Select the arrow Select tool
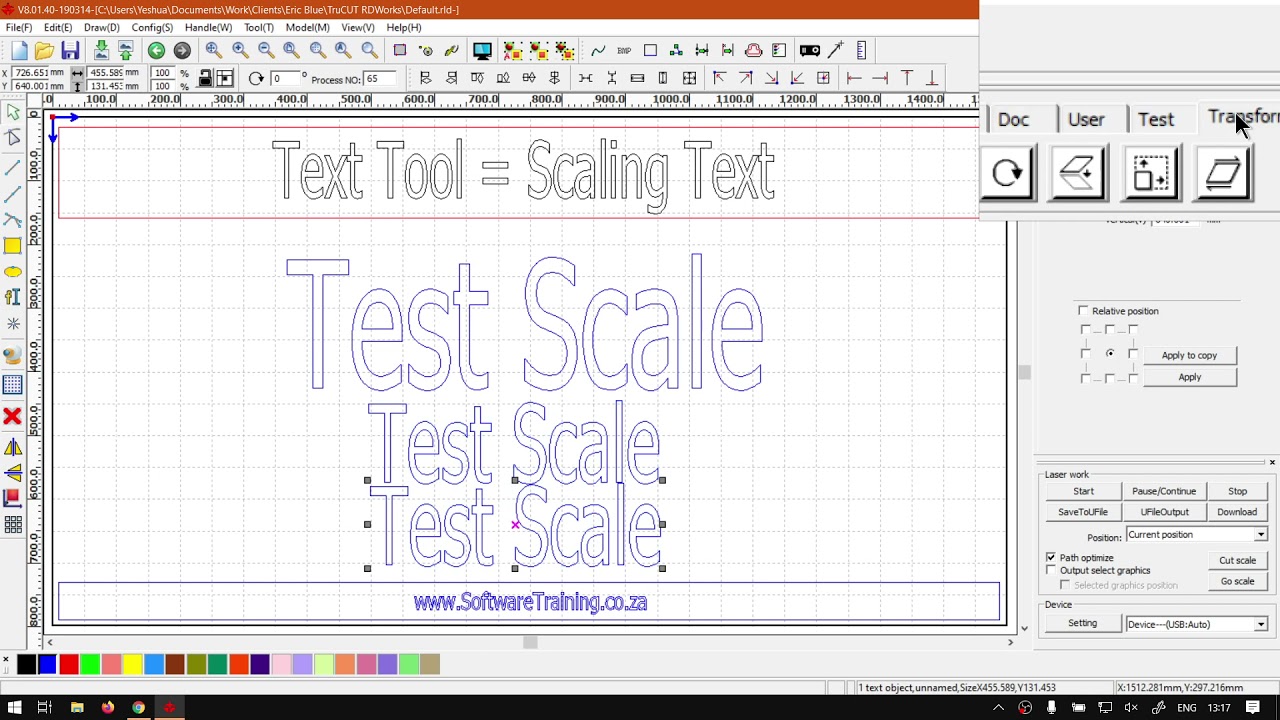Screen dimensions: 1280x720 (x=13, y=114)
